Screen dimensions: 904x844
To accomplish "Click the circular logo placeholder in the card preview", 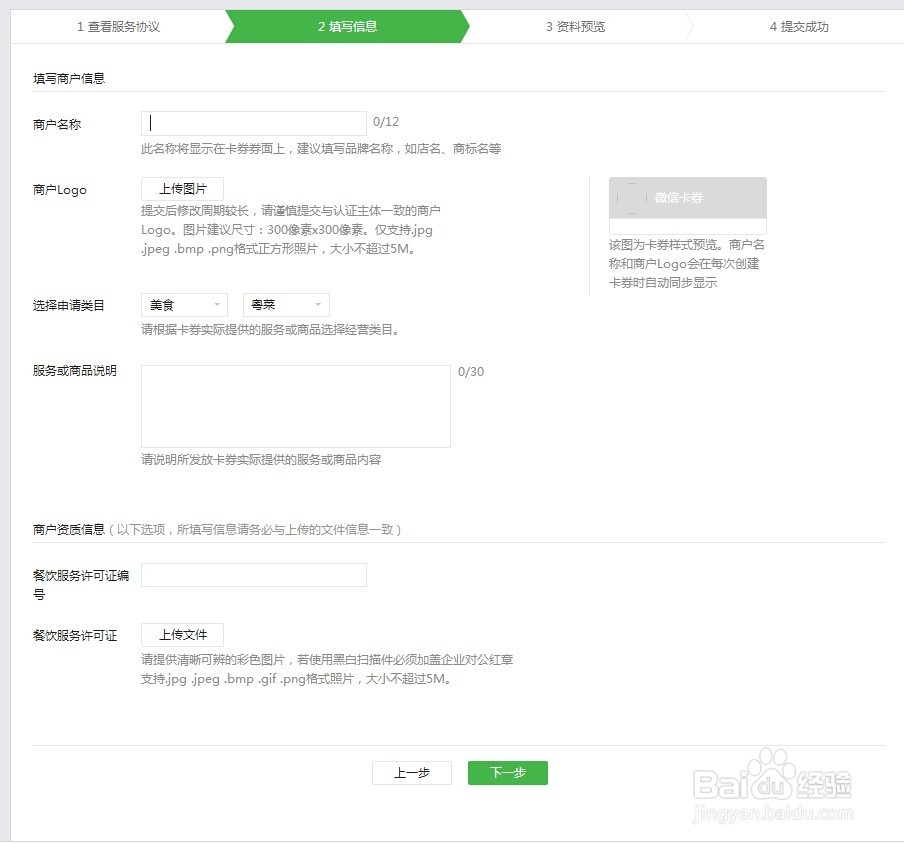I will tap(631, 197).
